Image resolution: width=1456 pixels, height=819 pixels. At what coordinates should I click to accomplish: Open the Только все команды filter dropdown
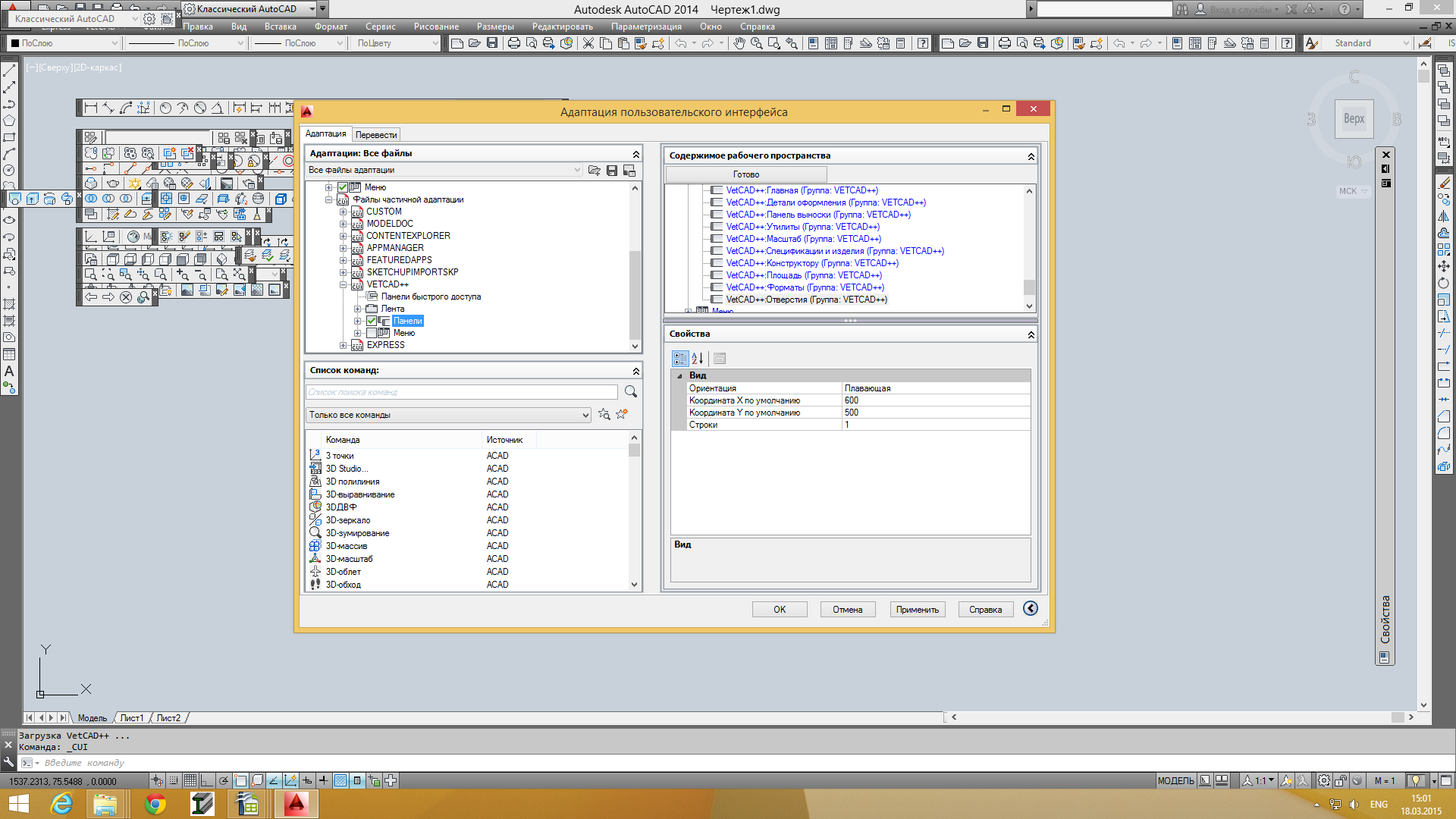448,415
